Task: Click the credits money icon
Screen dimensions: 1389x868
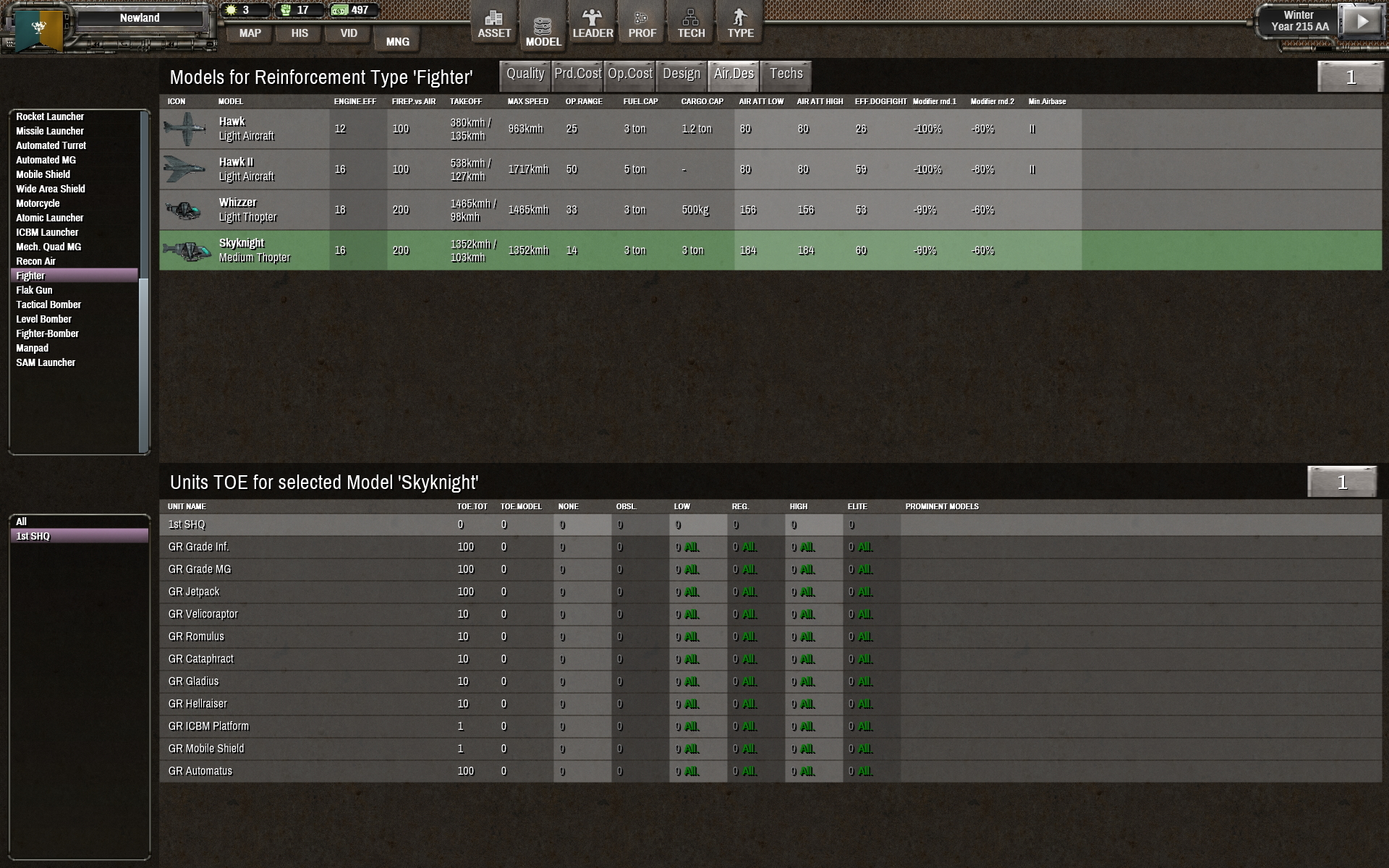Action: [x=339, y=10]
